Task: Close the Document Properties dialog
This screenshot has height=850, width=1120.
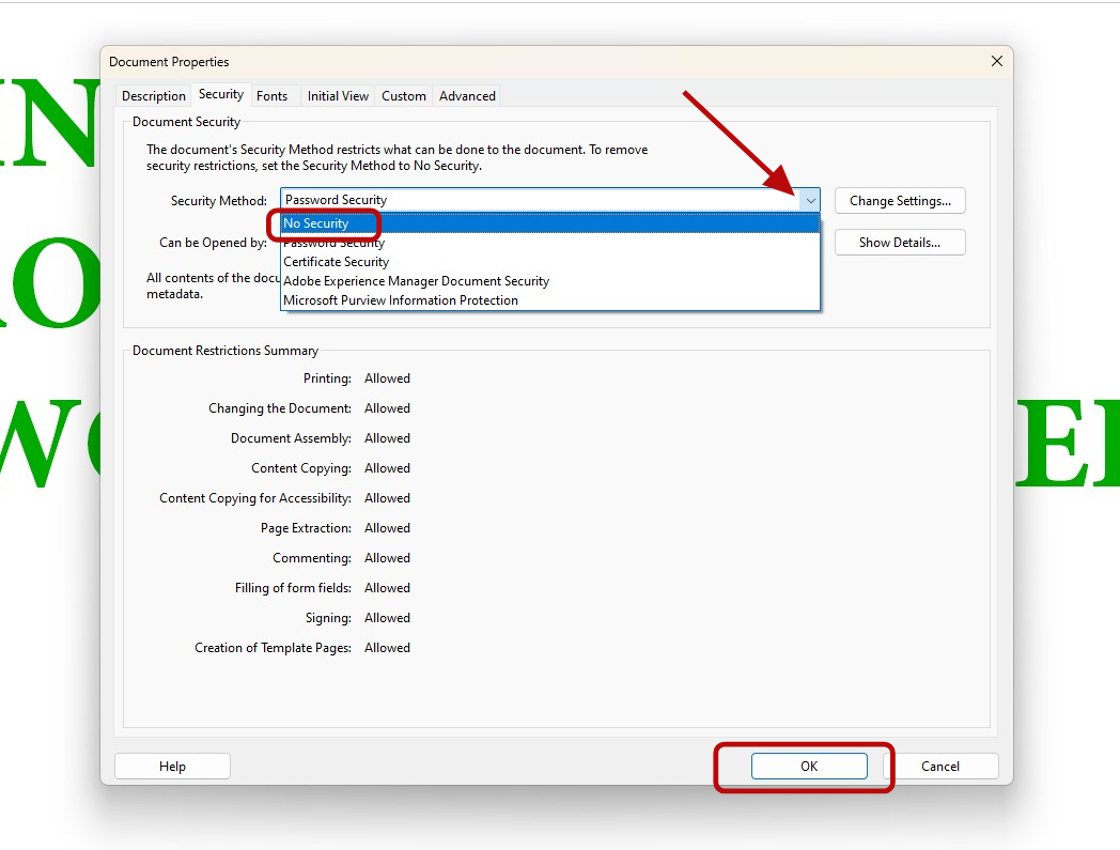Action: tap(996, 61)
